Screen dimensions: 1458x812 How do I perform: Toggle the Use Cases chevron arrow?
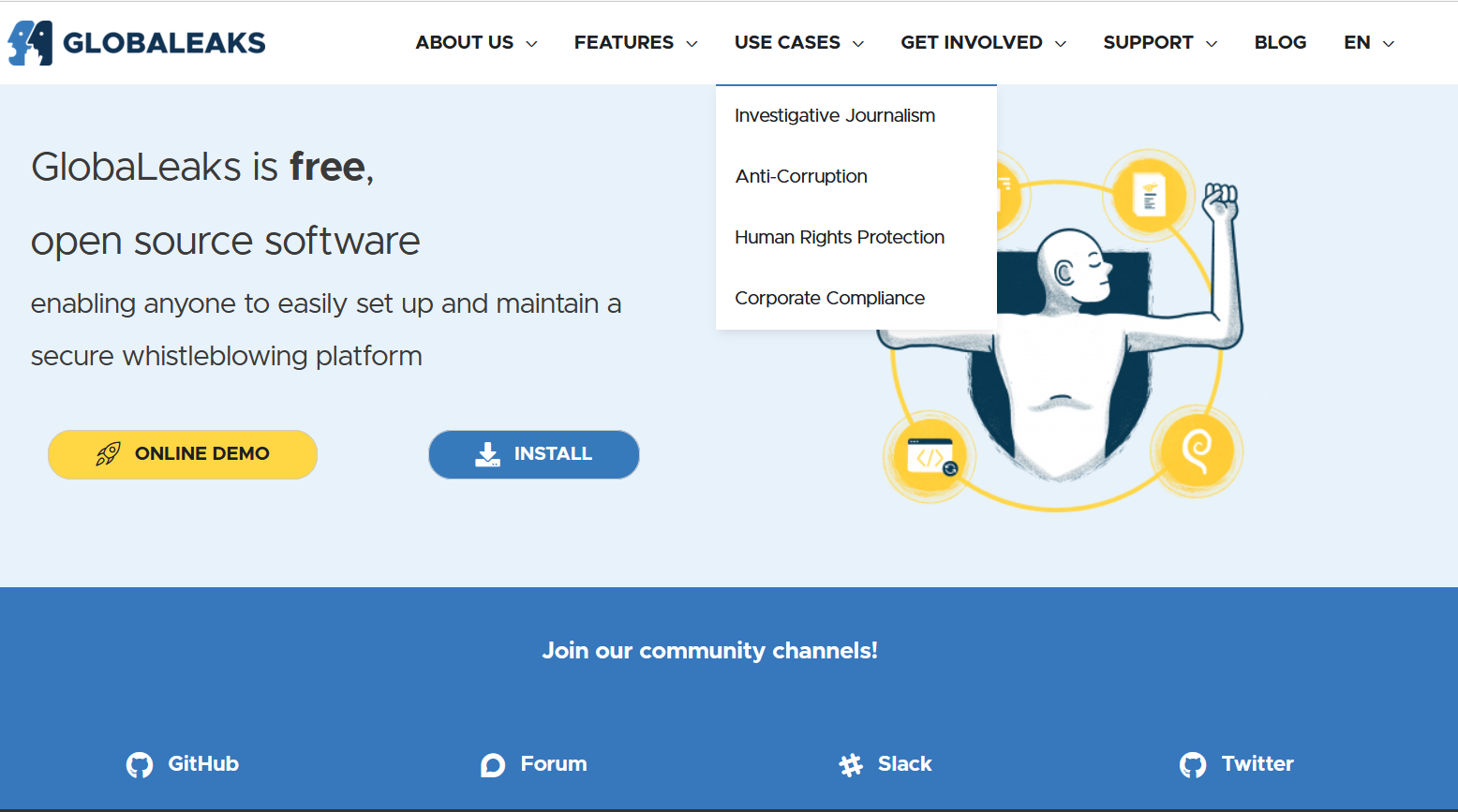858,44
